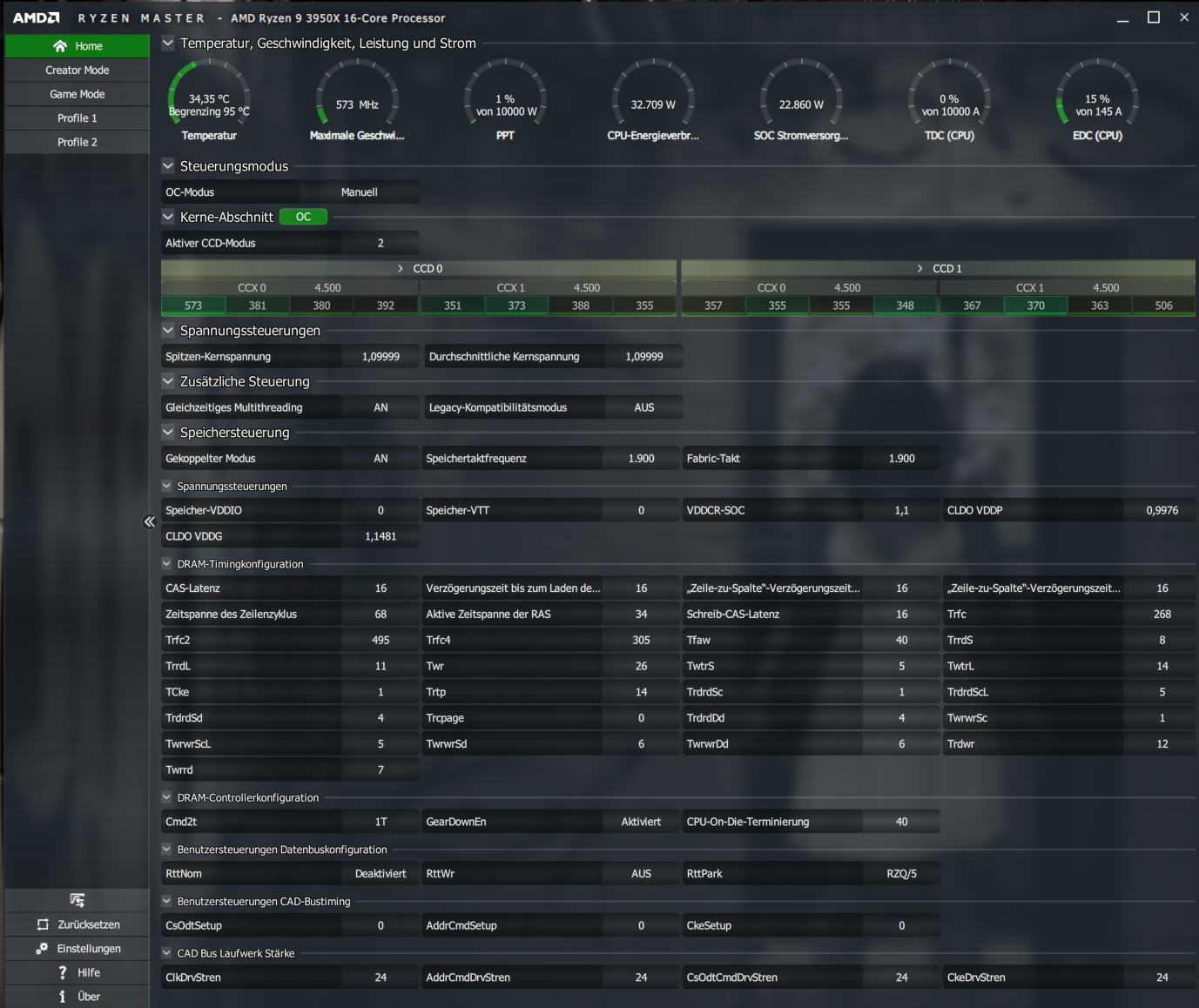Open the Home tab
Image resolution: width=1199 pixels, height=1008 pixels.
77,46
